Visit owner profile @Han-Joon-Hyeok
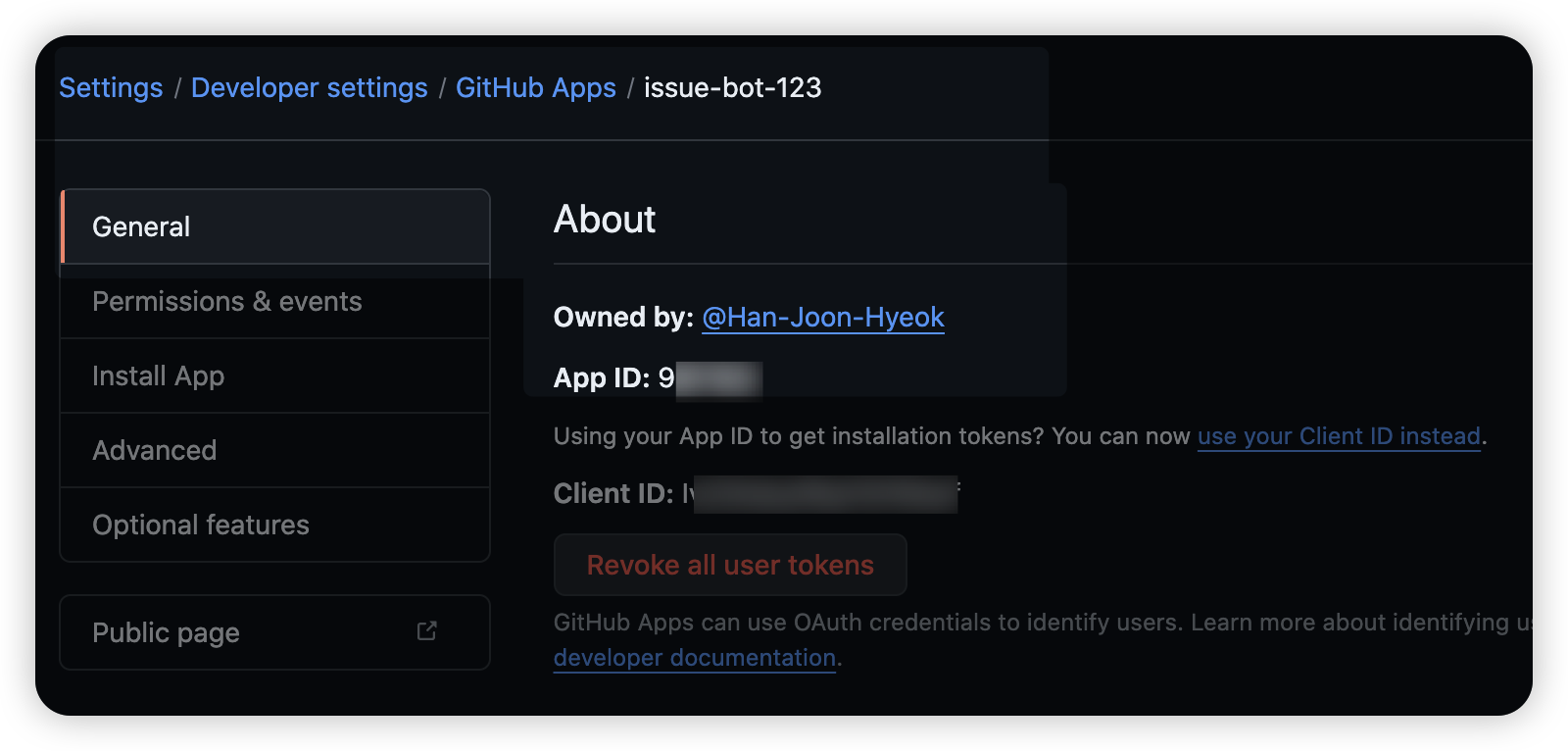Image resolution: width=1568 pixels, height=751 pixels. point(822,318)
